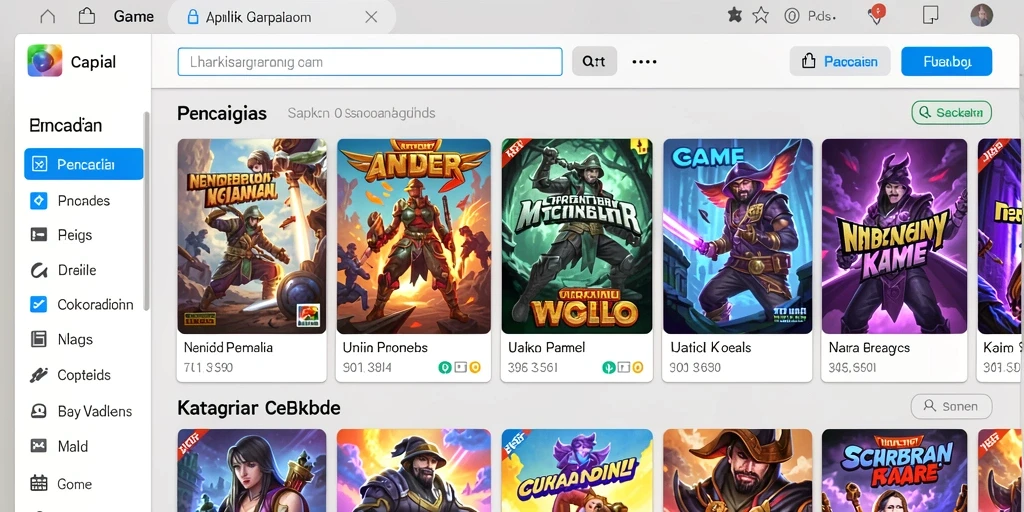Viewport: 1024px width, 512px height.
Task: Click the blue Fuatbo button
Action: tap(946, 61)
